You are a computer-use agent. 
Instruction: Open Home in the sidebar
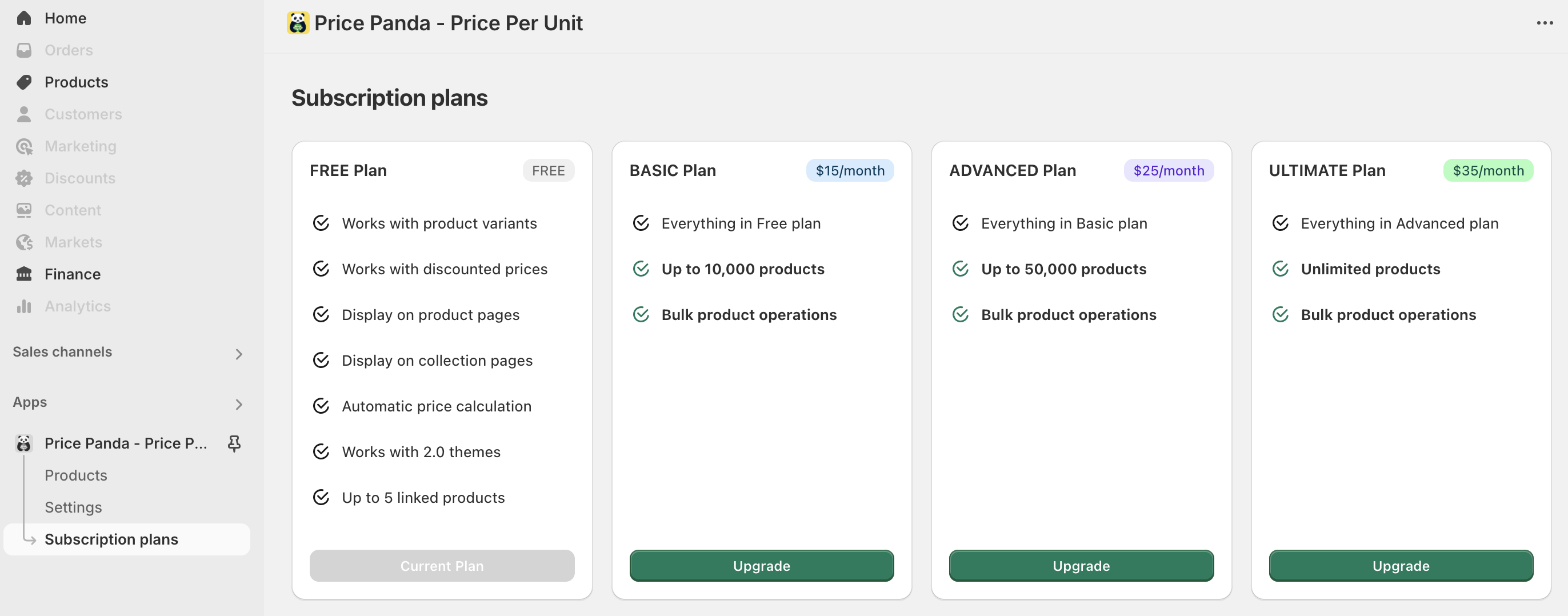127,18
